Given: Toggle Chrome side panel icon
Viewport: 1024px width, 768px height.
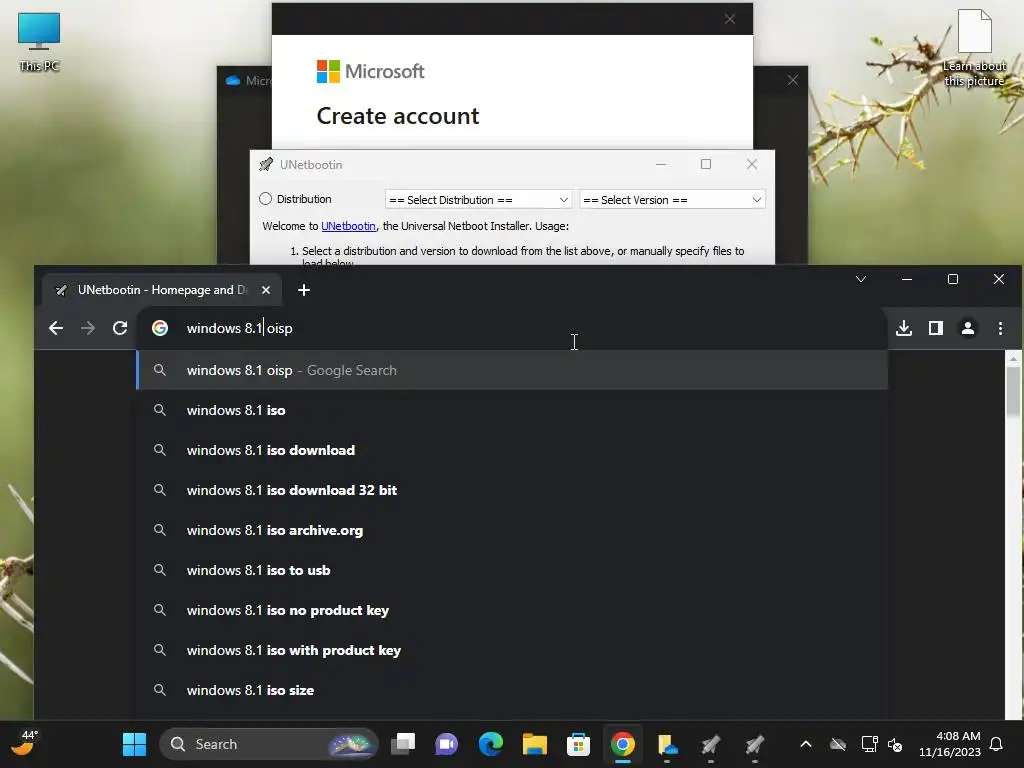Looking at the screenshot, I should (x=936, y=328).
